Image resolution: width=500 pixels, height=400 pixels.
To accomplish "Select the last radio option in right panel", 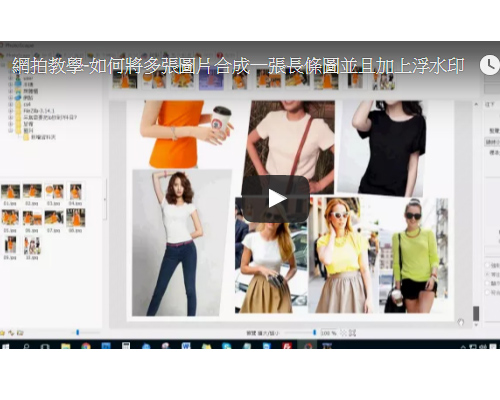I will pyautogui.click(x=487, y=292).
